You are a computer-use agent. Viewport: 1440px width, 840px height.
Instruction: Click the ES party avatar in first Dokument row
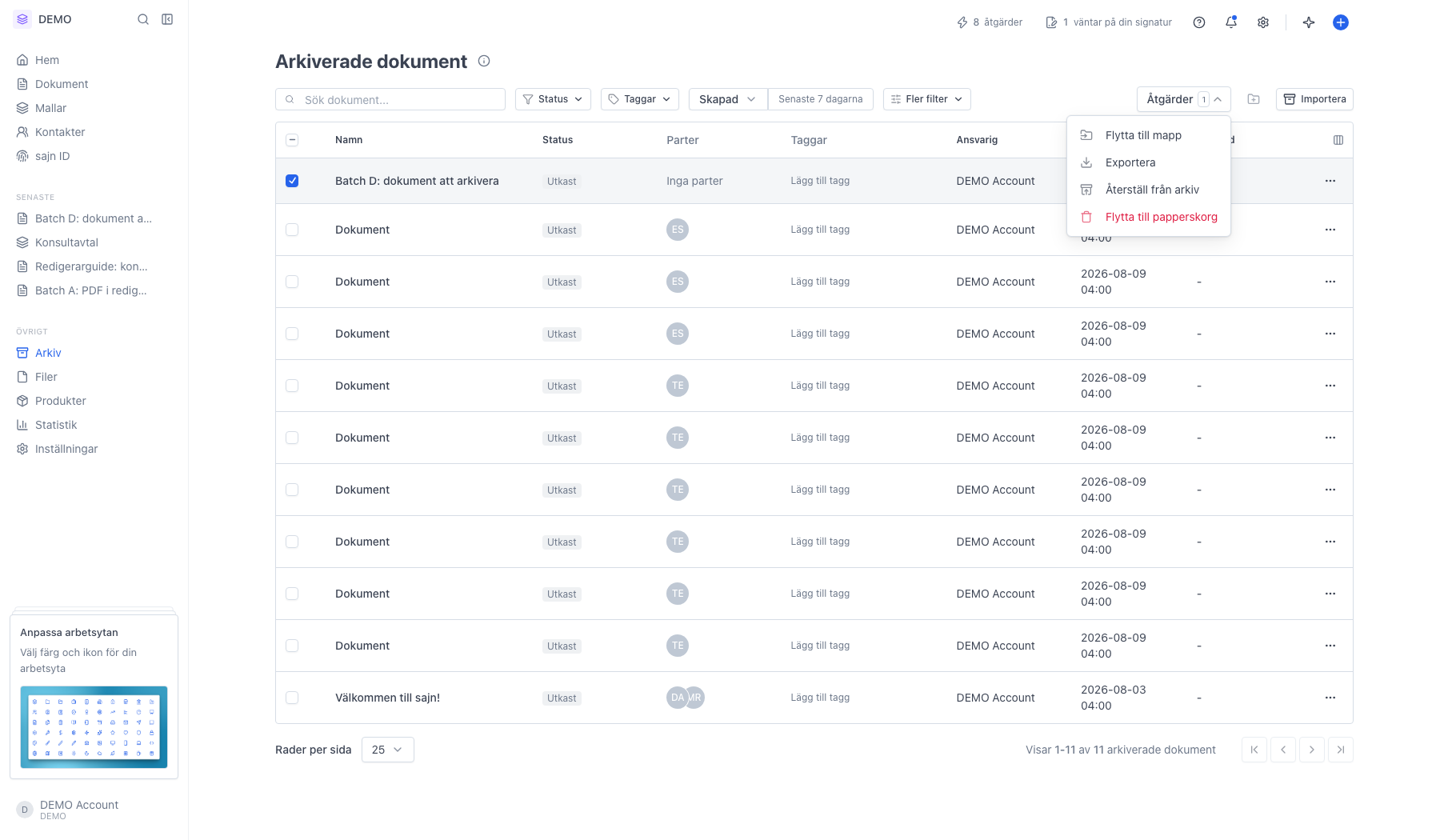click(678, 230)
